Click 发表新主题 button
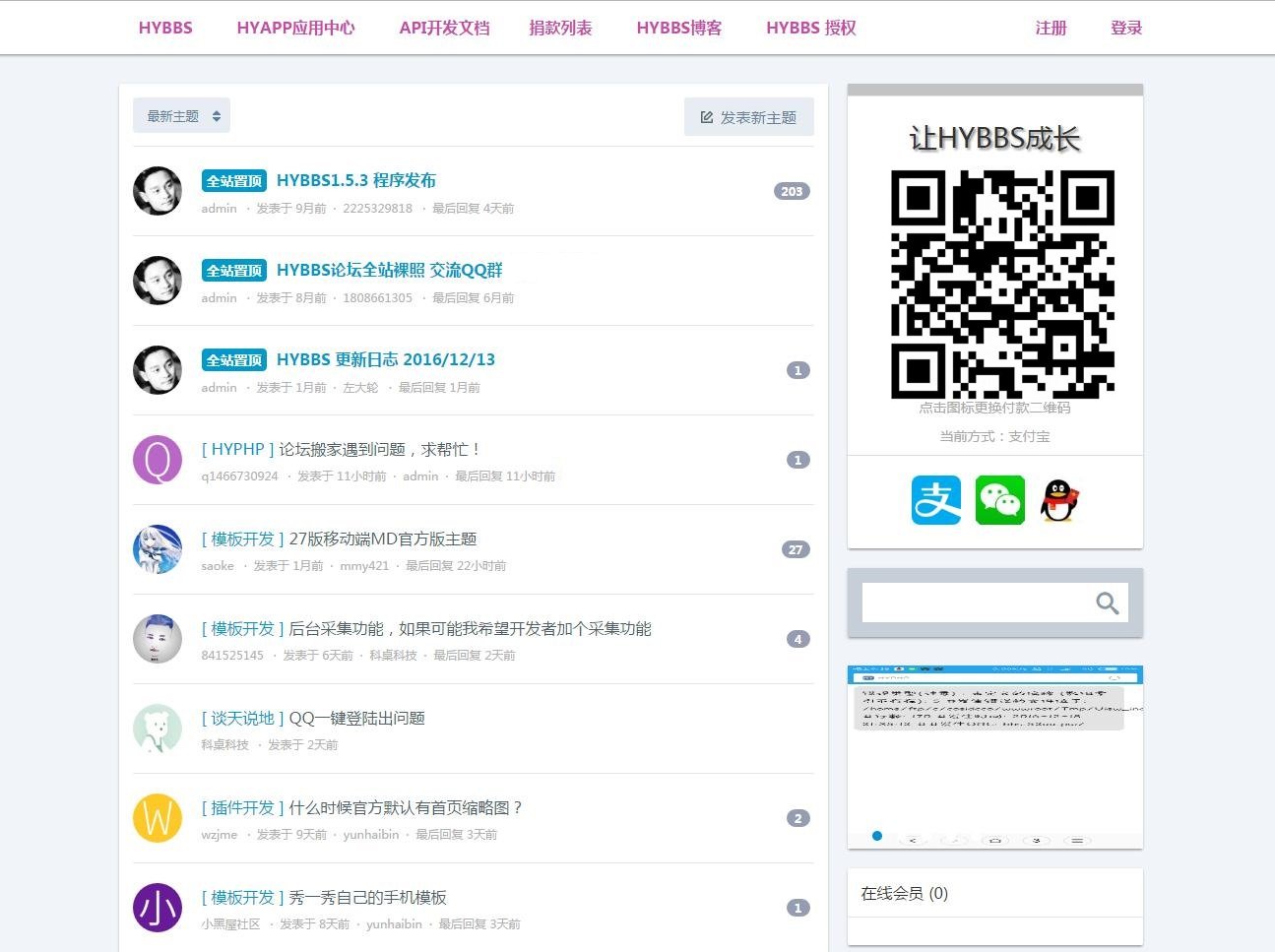This screenshot has width=1275, height=952. (749, 117)
